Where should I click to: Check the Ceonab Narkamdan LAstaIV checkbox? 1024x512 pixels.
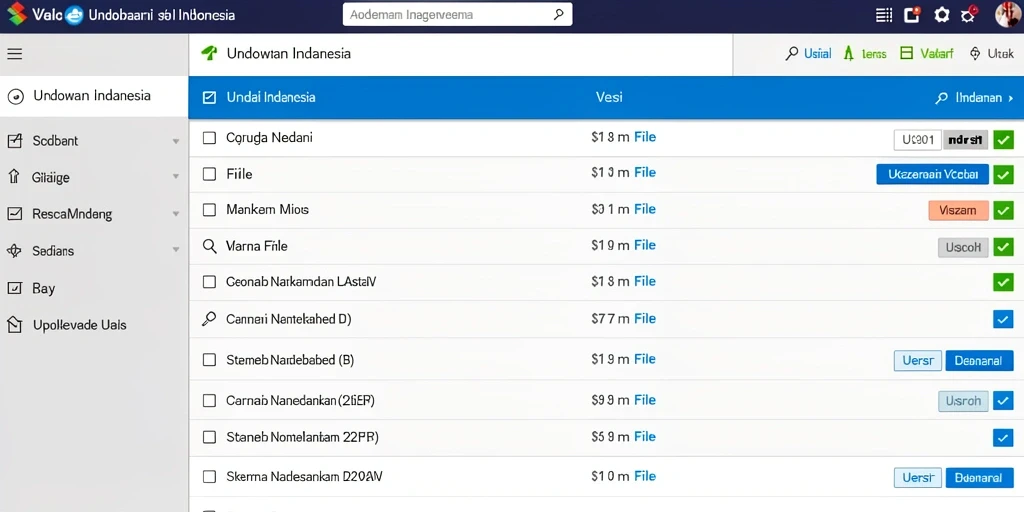[209, 281]
